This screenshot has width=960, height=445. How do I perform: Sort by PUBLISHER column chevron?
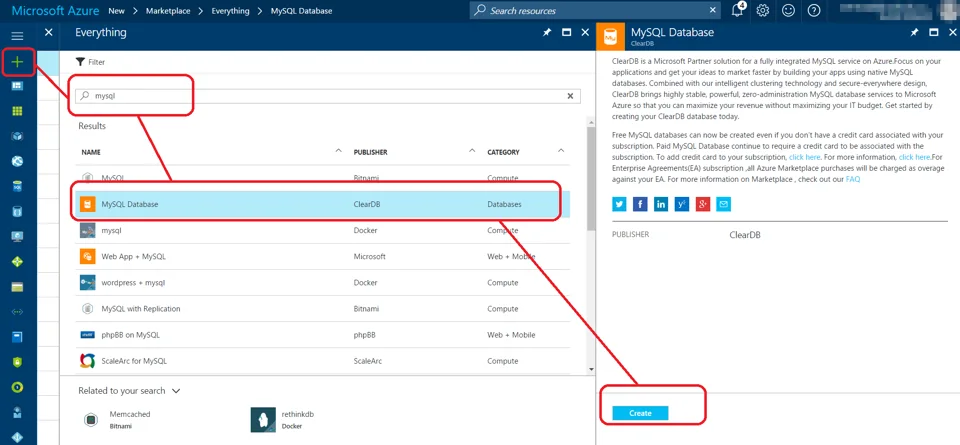coord(472,151)
